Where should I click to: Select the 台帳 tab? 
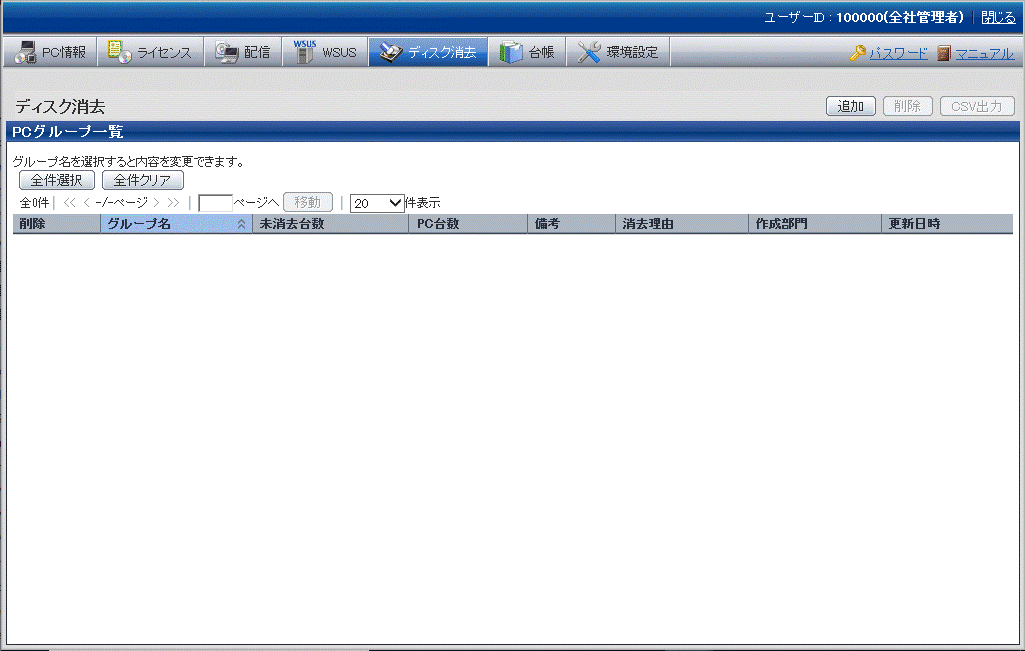click(x=527, y=52)
